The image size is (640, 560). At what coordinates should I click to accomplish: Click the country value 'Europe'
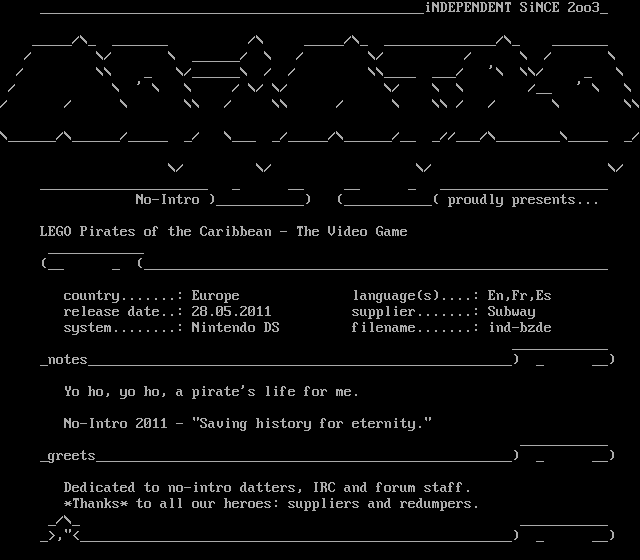(216, 296)
